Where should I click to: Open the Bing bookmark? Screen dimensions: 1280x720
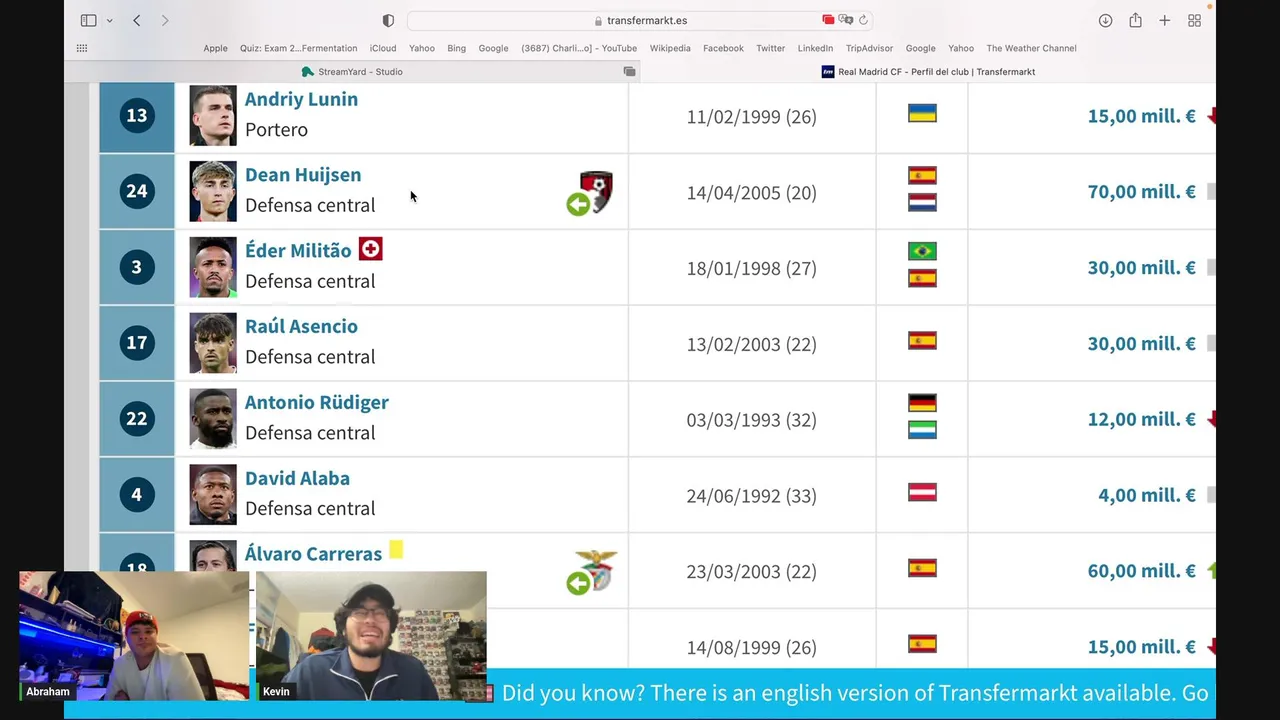tap(456, 48)
